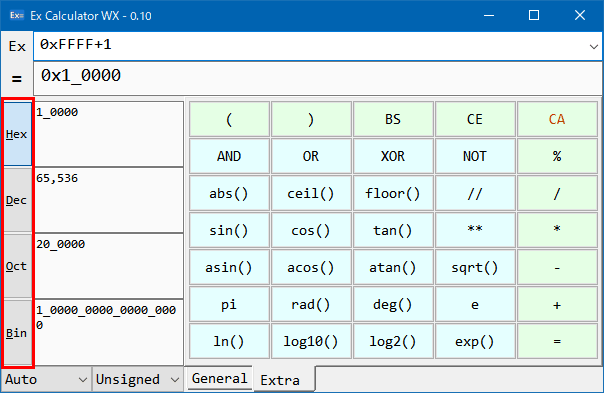Insert the ln() function

[x=229, y=341]
